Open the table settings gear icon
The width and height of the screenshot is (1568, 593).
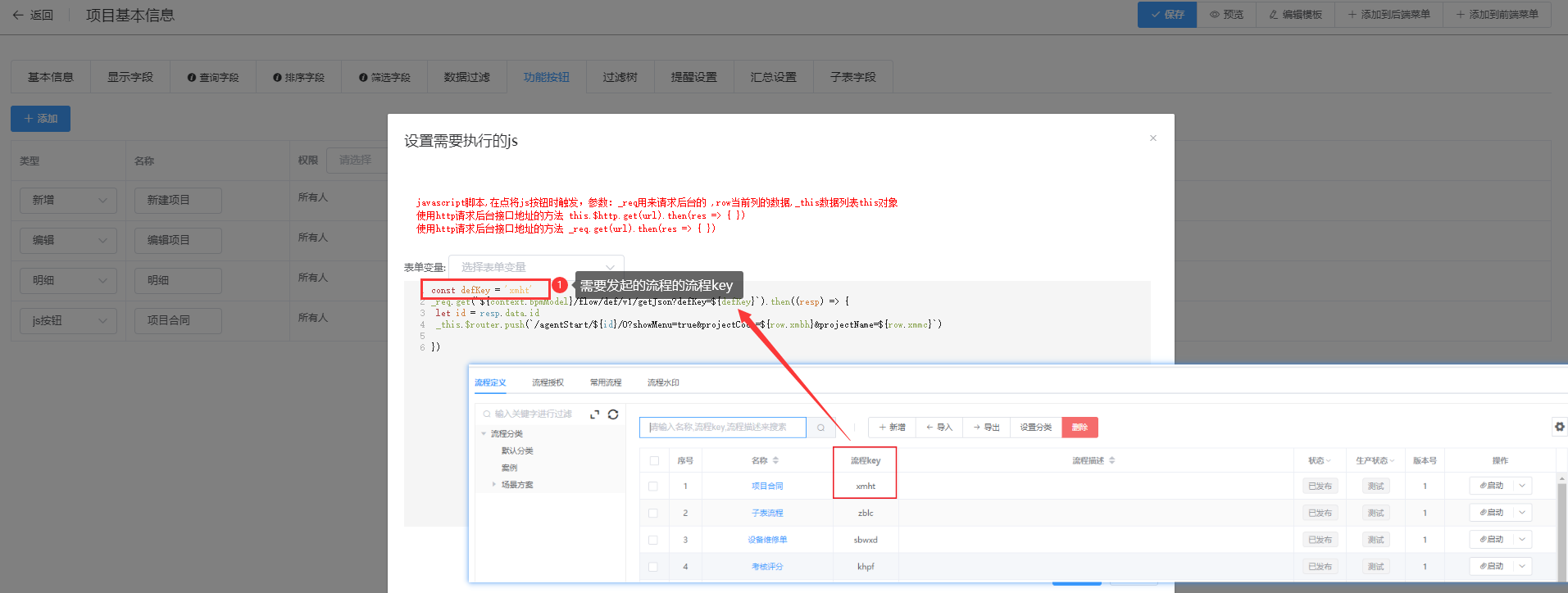point(1559,427)
